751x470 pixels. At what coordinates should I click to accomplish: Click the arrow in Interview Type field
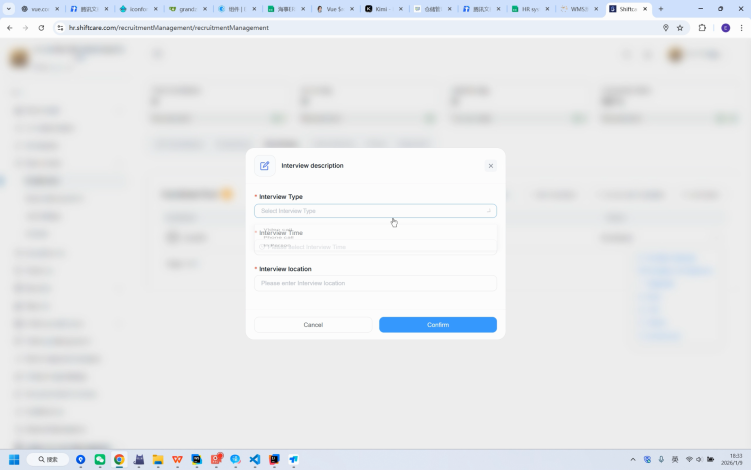(x=488, y=211)
